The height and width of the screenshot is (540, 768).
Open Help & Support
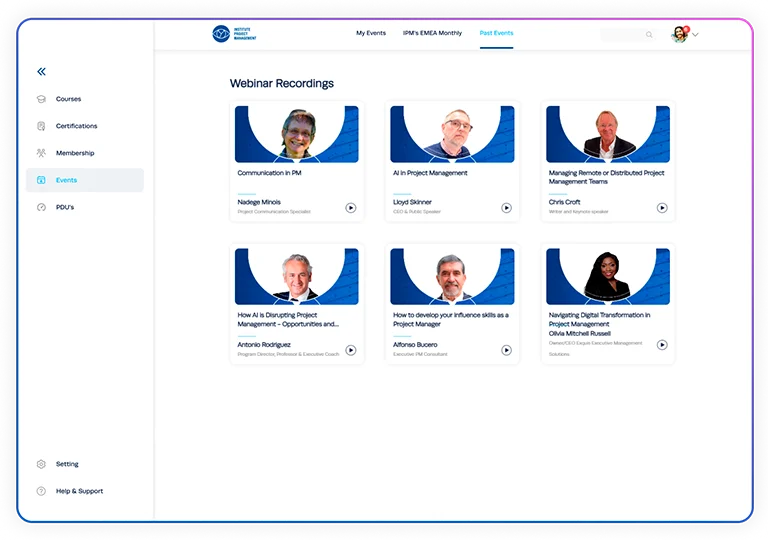click(79, 491)
